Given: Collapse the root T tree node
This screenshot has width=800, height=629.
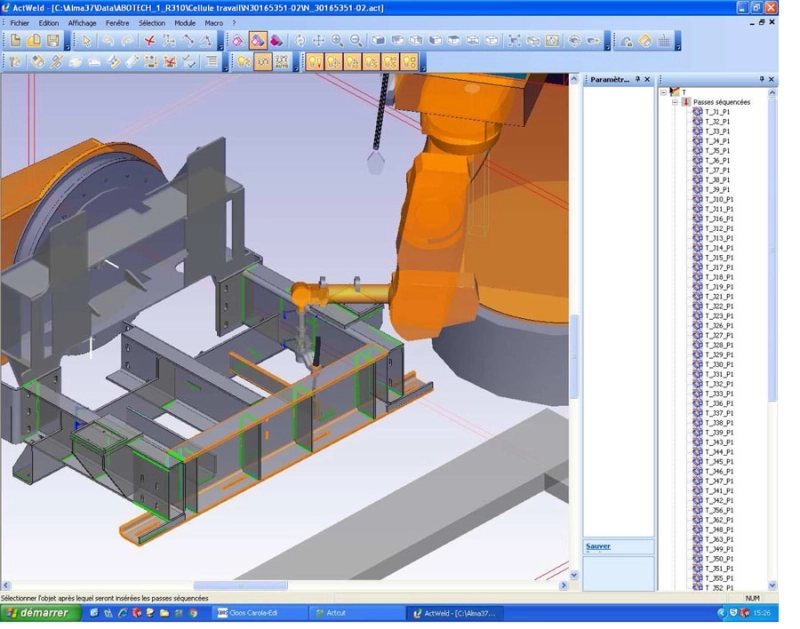Looking at the screenshot, I should point(663,92).
